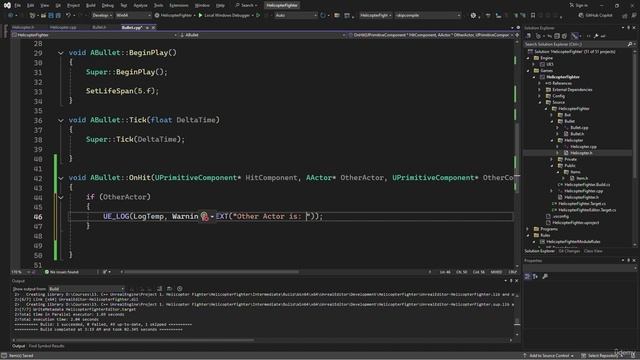Screen dimensions: 640x360
Task: Click Sign in at top right
Action: 578,5
